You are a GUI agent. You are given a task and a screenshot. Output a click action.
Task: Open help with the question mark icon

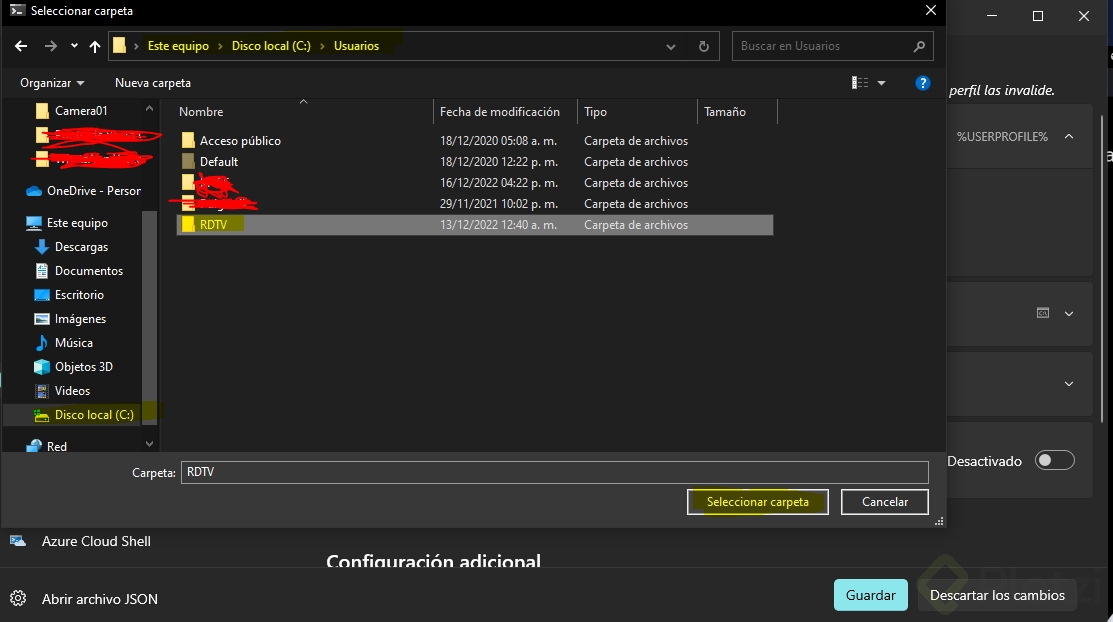[x=923, y=83]
